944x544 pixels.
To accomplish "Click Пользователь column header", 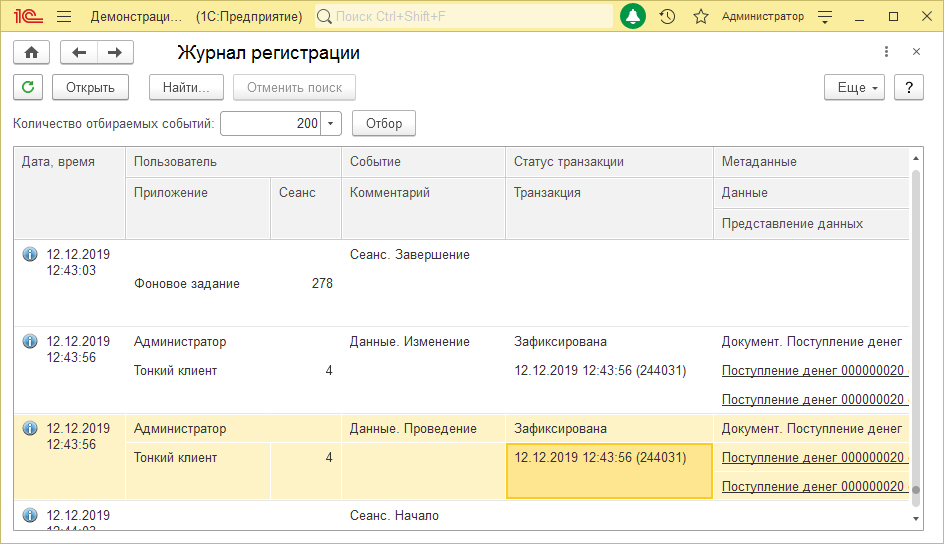I will 234,162.
